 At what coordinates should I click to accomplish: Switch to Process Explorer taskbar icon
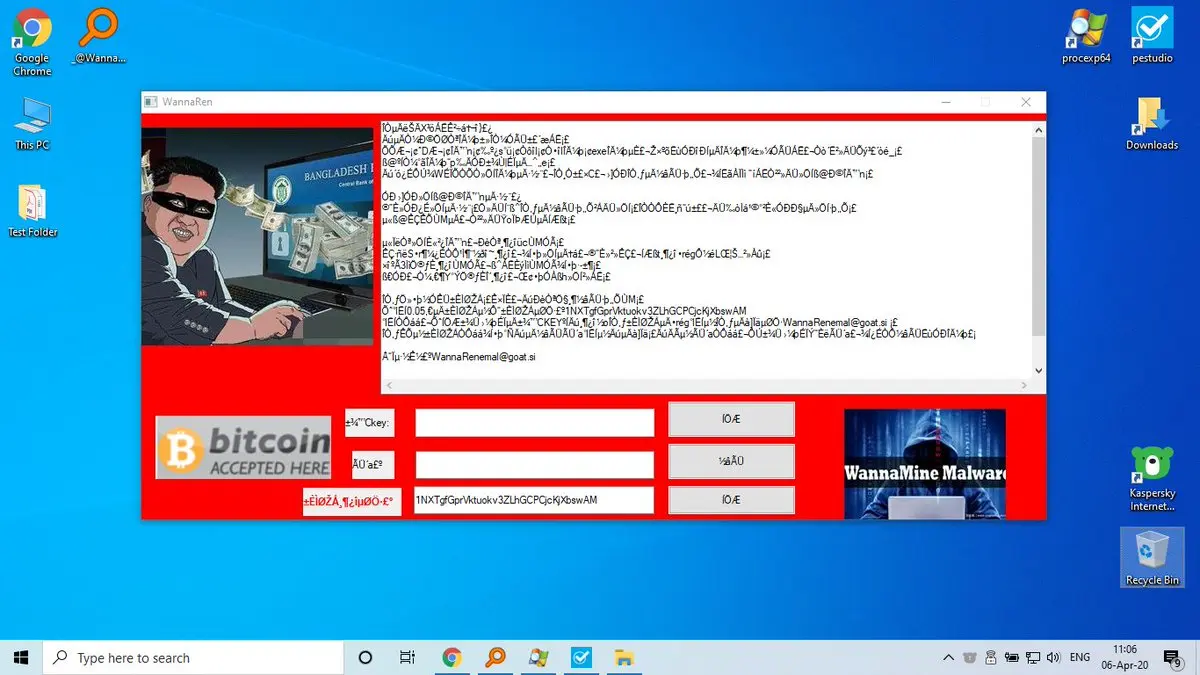click(538, 657)
